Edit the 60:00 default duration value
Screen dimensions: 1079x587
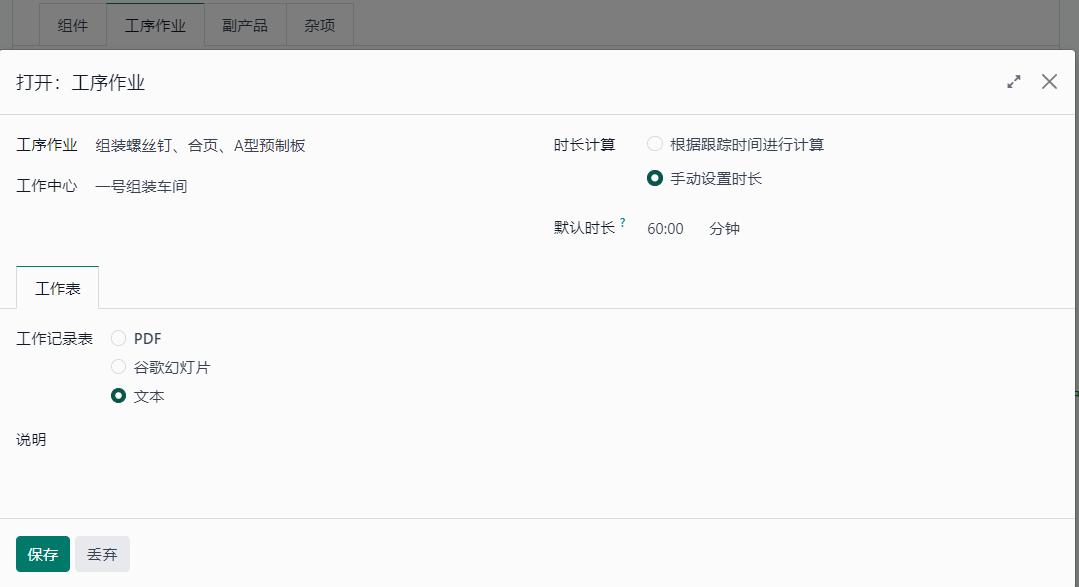666,228
